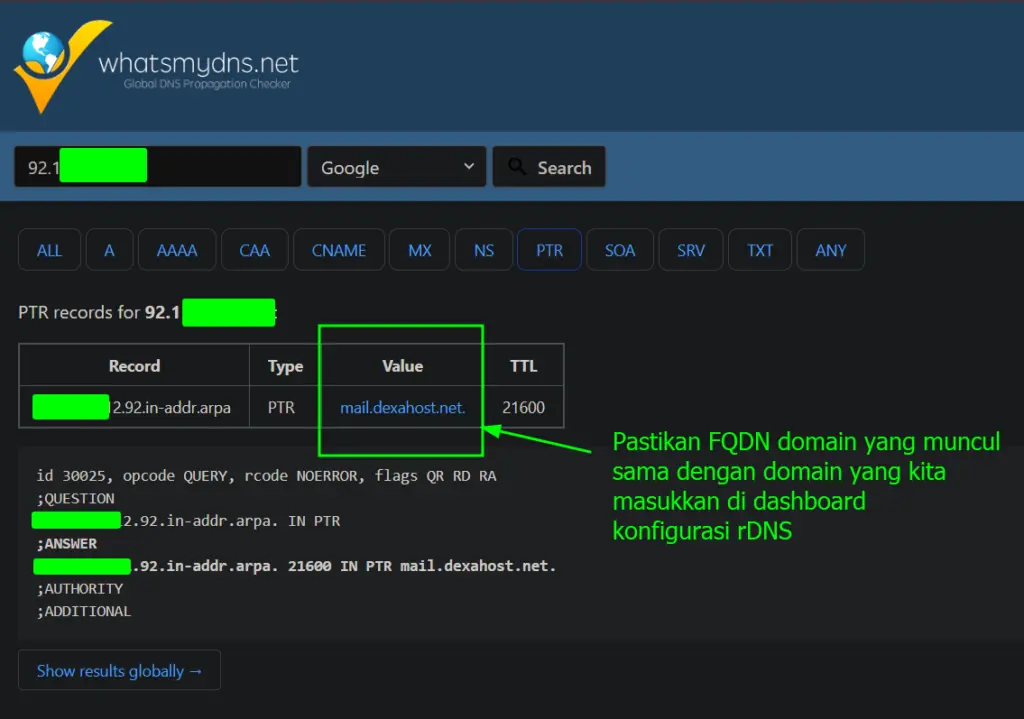Click the Record column header
Image resolution: width=1024 pixels, height=719 pixels.
[x=134, y=366]
